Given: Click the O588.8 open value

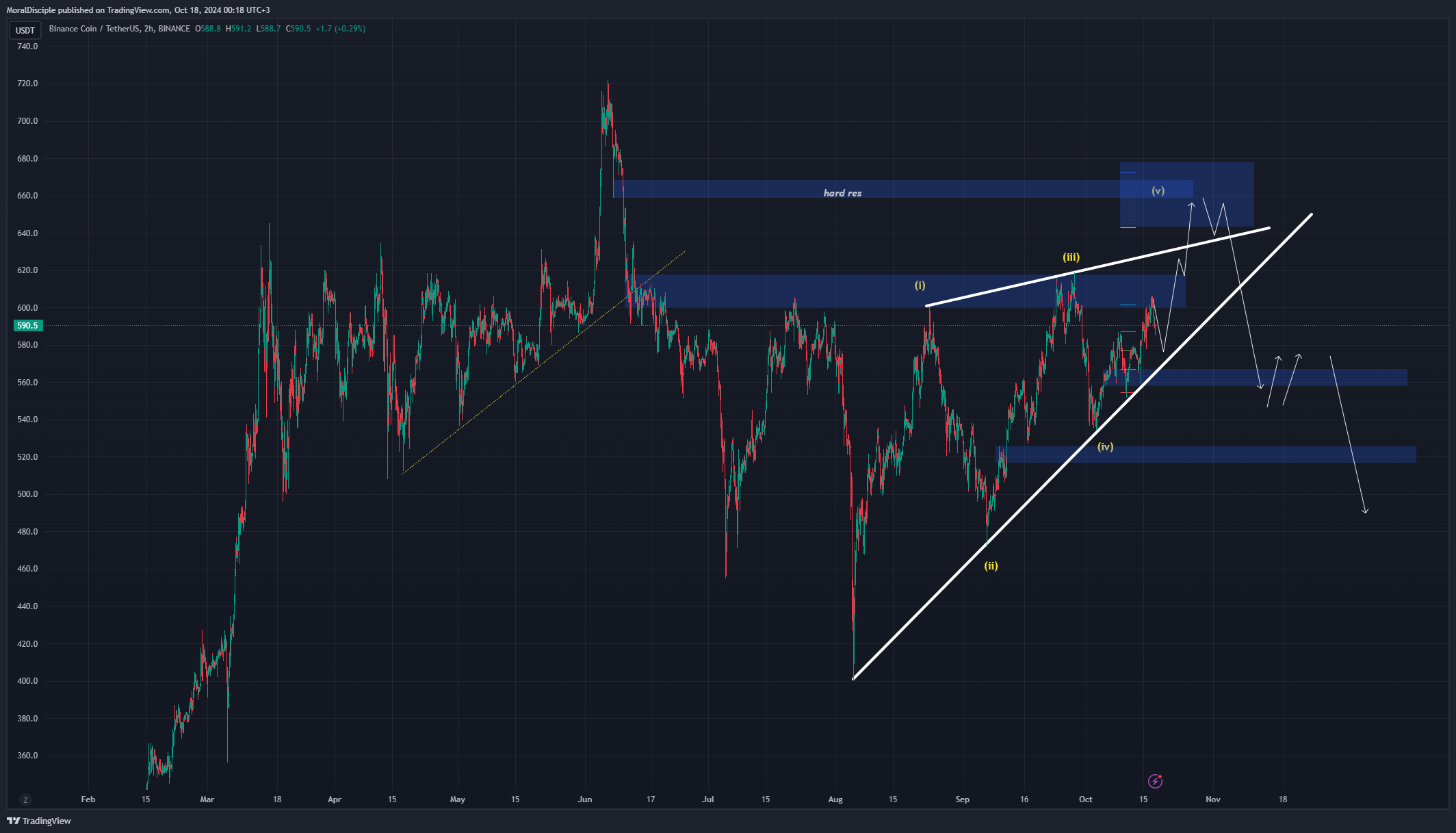Looking at the screenshot, I should pyautogui.click(x=208, y=29).
